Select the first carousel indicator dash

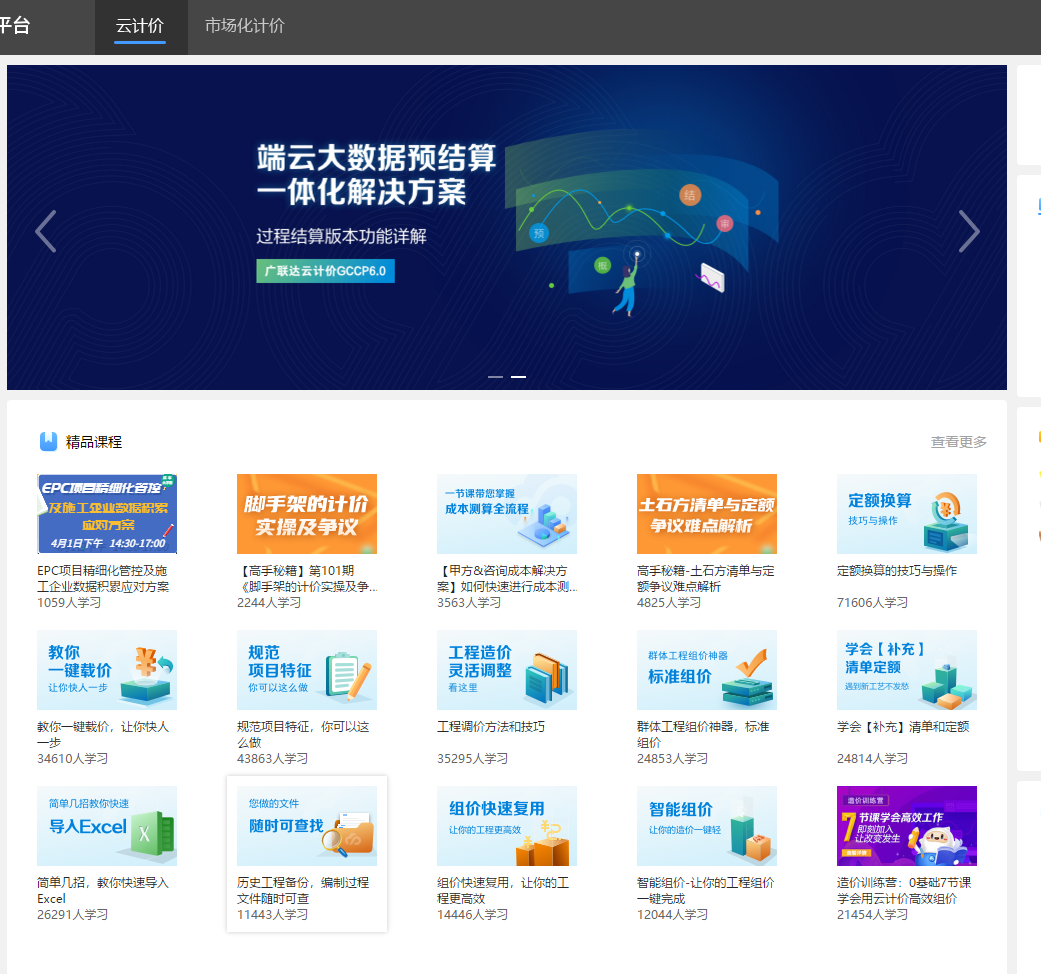click(495, 376)
